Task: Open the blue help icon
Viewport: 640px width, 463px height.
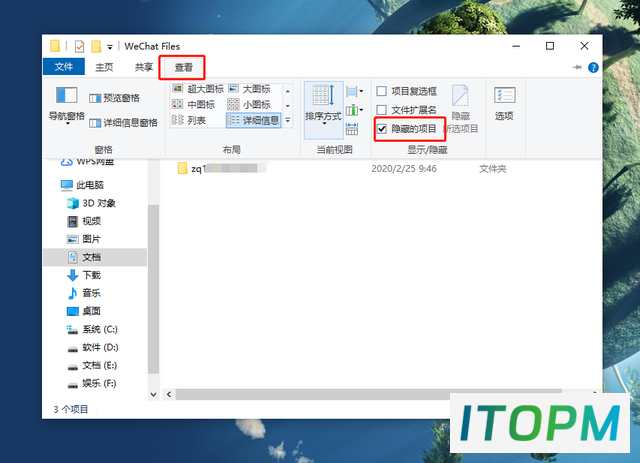Action: coord(593,68)
